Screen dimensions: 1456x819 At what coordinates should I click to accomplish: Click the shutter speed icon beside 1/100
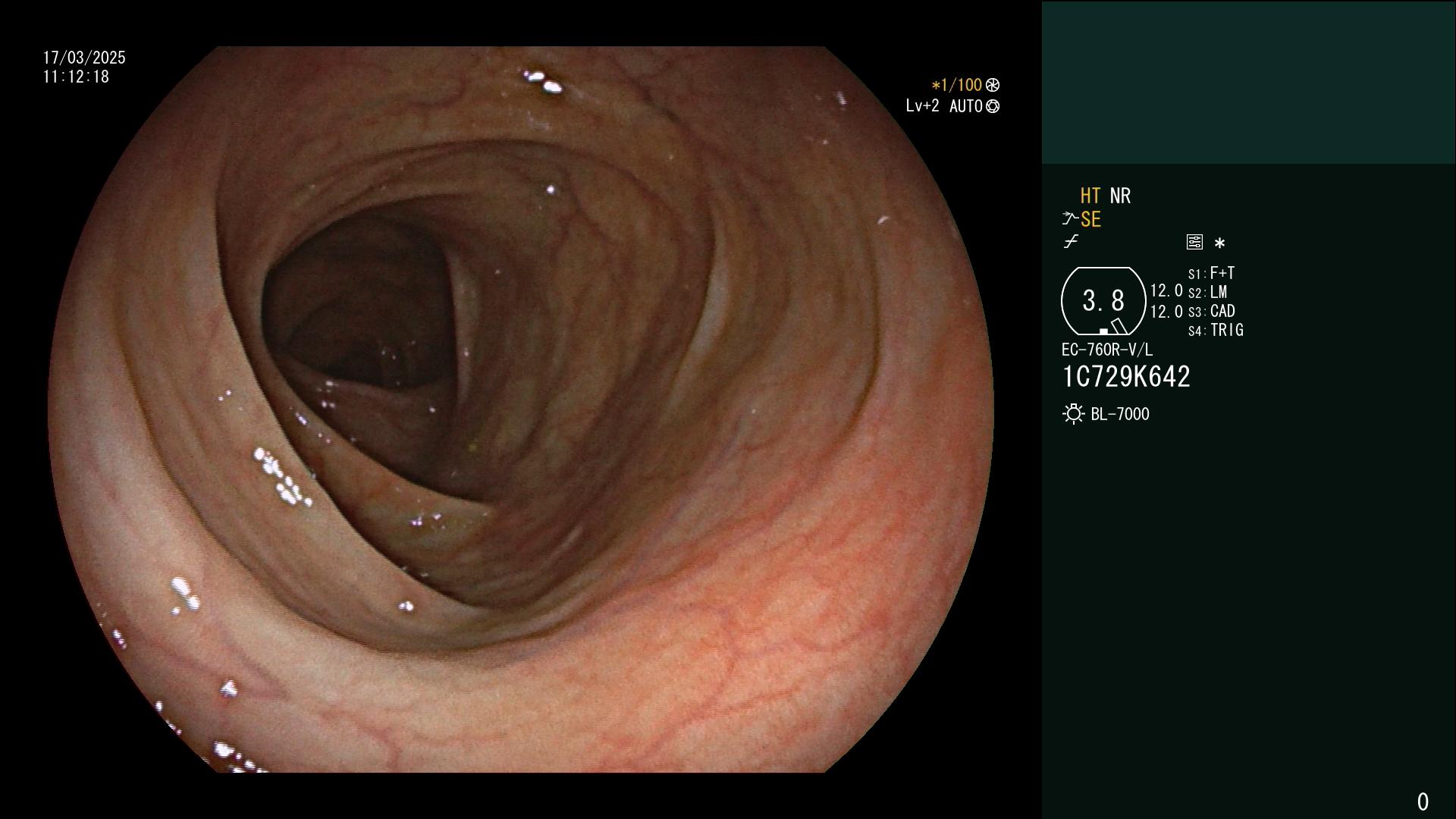(x=993, y=85)
